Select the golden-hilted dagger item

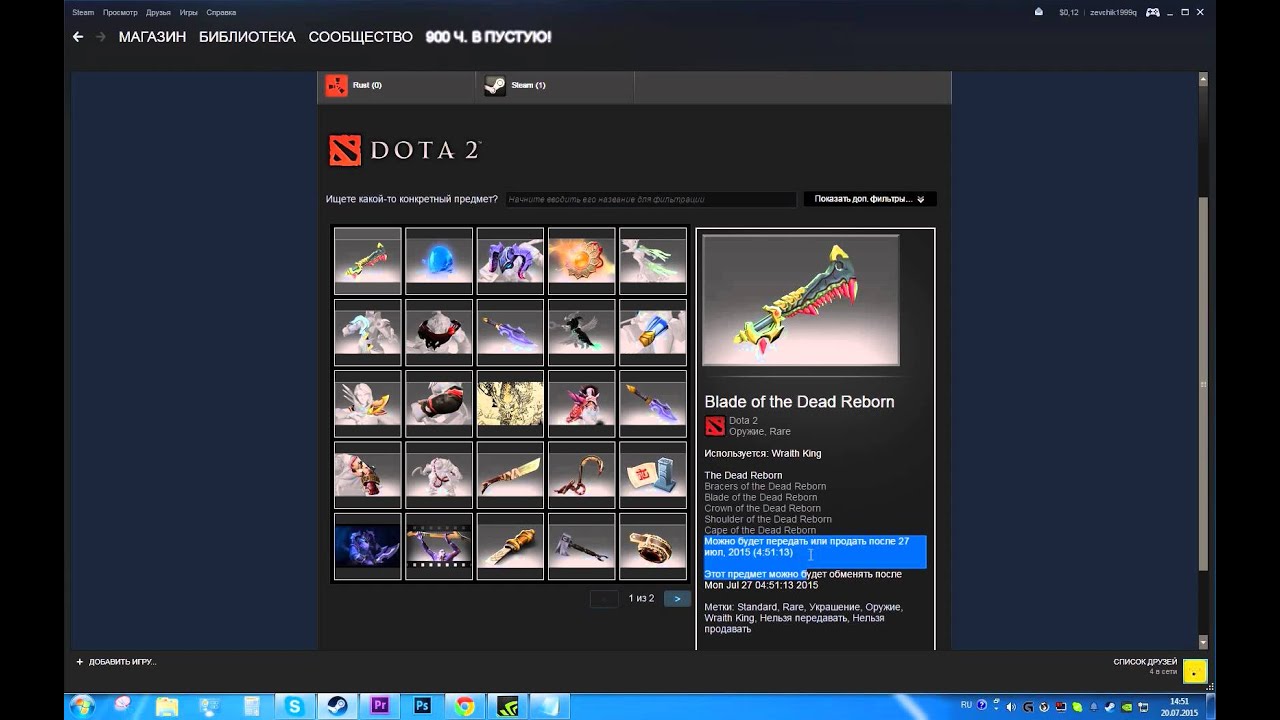(510, 546)
